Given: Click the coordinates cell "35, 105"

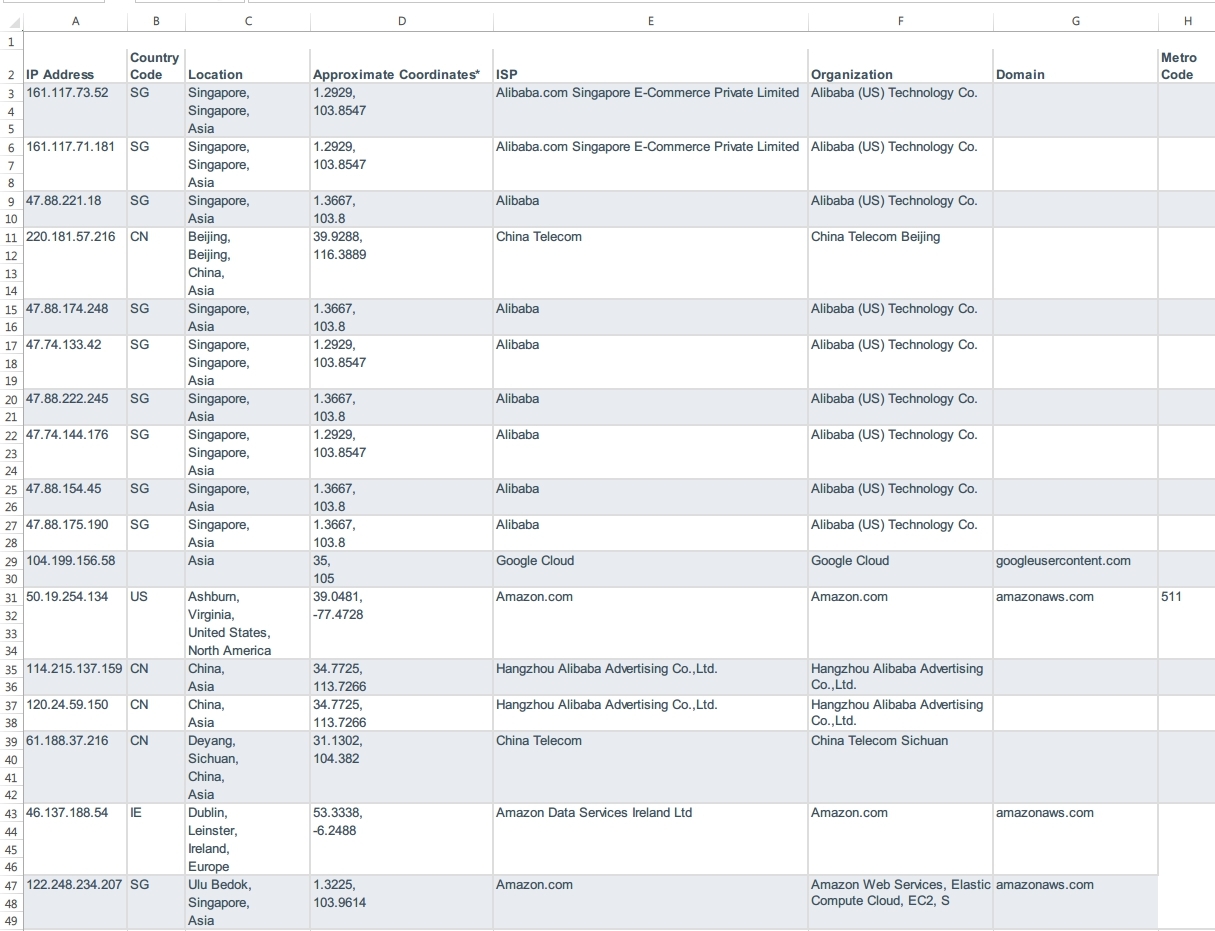Looking at the screenshot, I should coord(401,569).
